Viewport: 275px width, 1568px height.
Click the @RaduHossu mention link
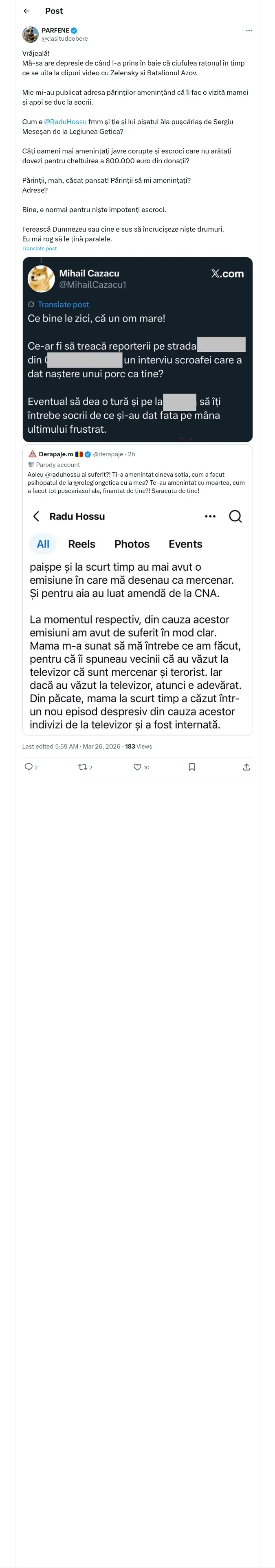pyautogui.click(x=65, y=122)
